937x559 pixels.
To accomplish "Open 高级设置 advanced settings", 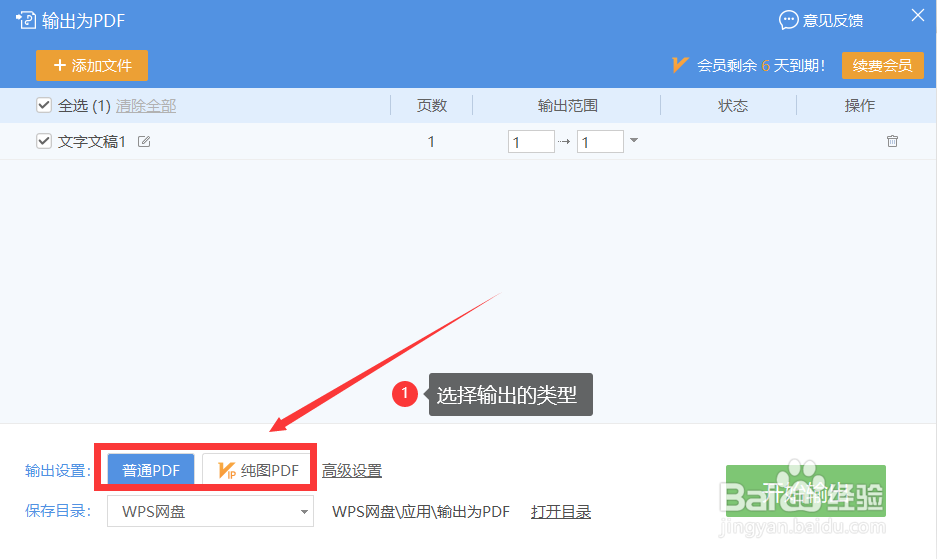I will point(352,471).
